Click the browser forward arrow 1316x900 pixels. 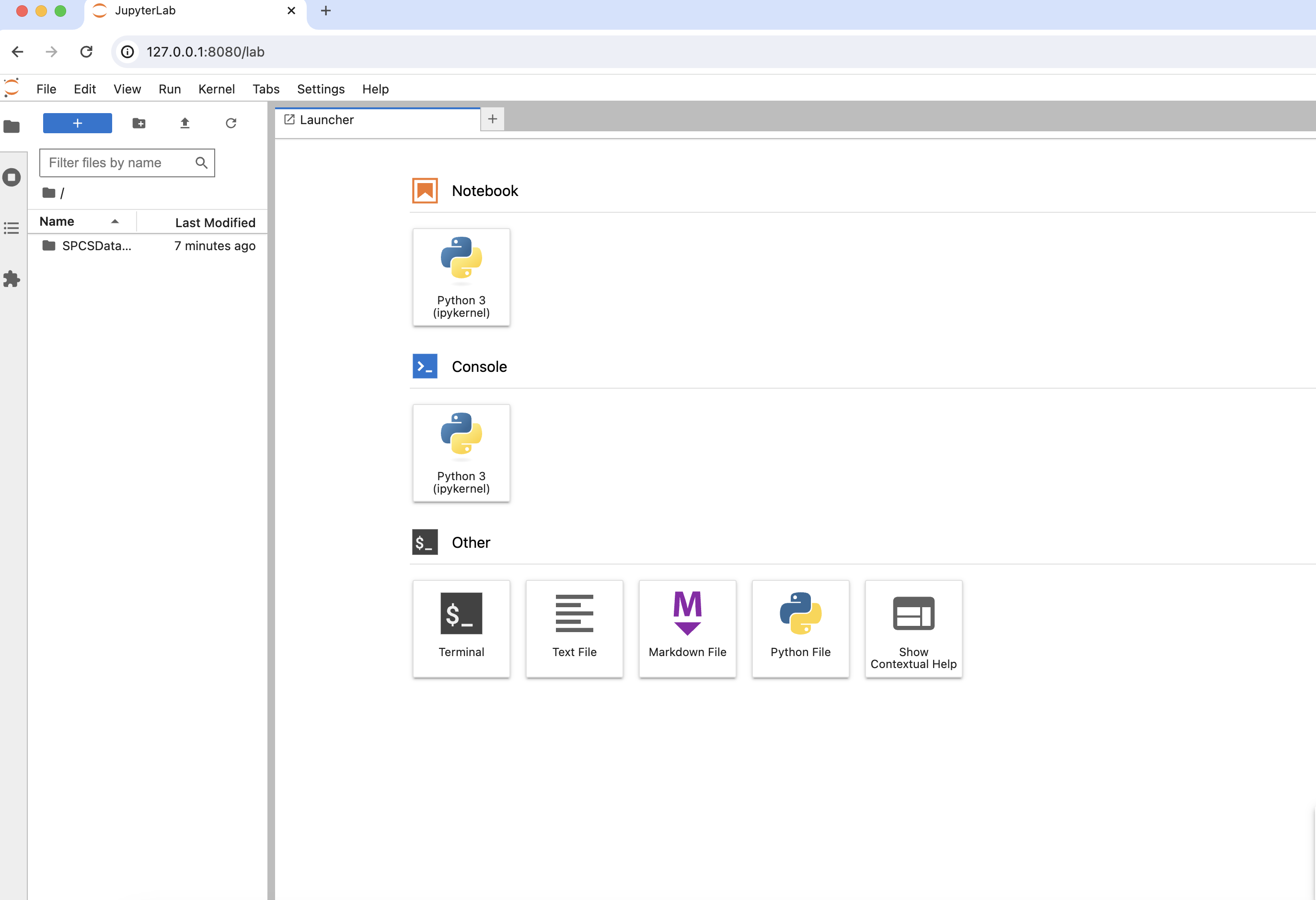(52, 52)
